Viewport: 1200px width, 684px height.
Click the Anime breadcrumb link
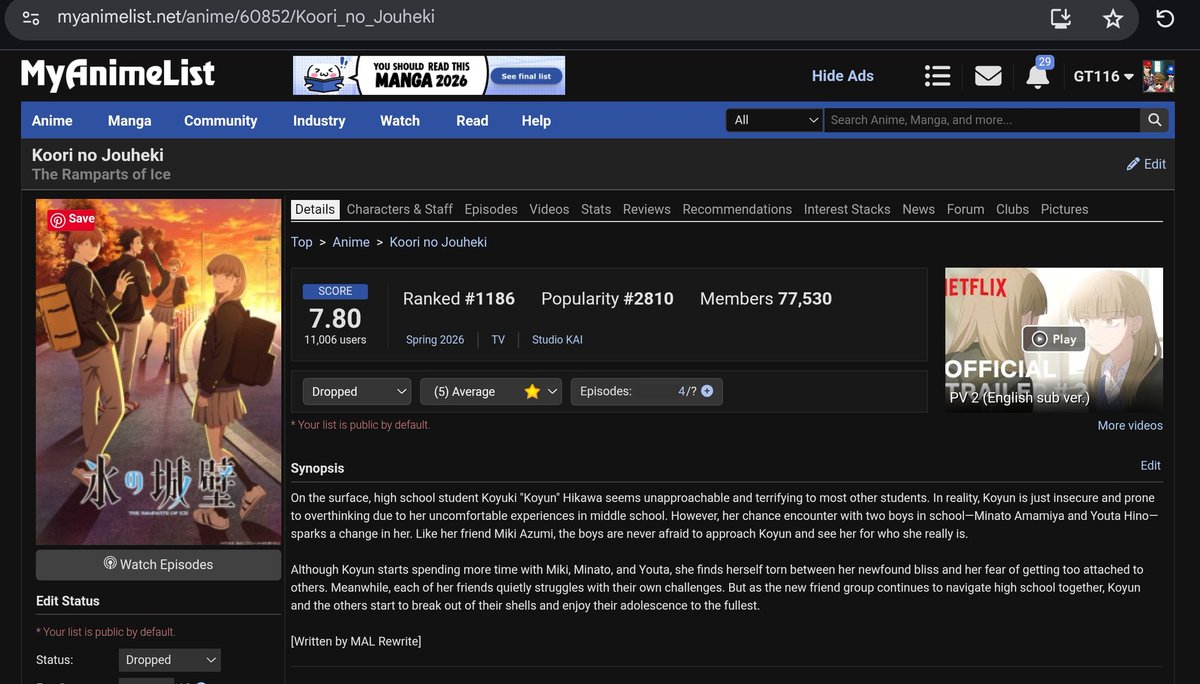coord(351,242)
